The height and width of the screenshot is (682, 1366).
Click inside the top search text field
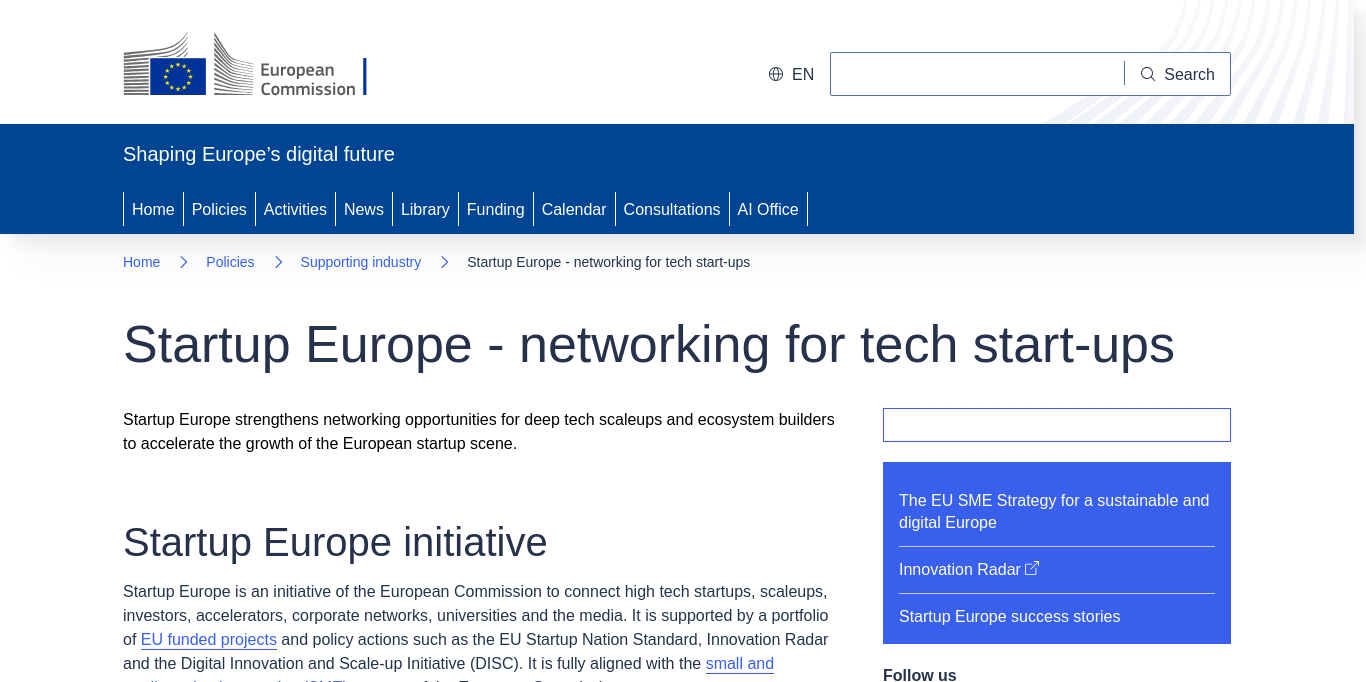tap(976, 74)
